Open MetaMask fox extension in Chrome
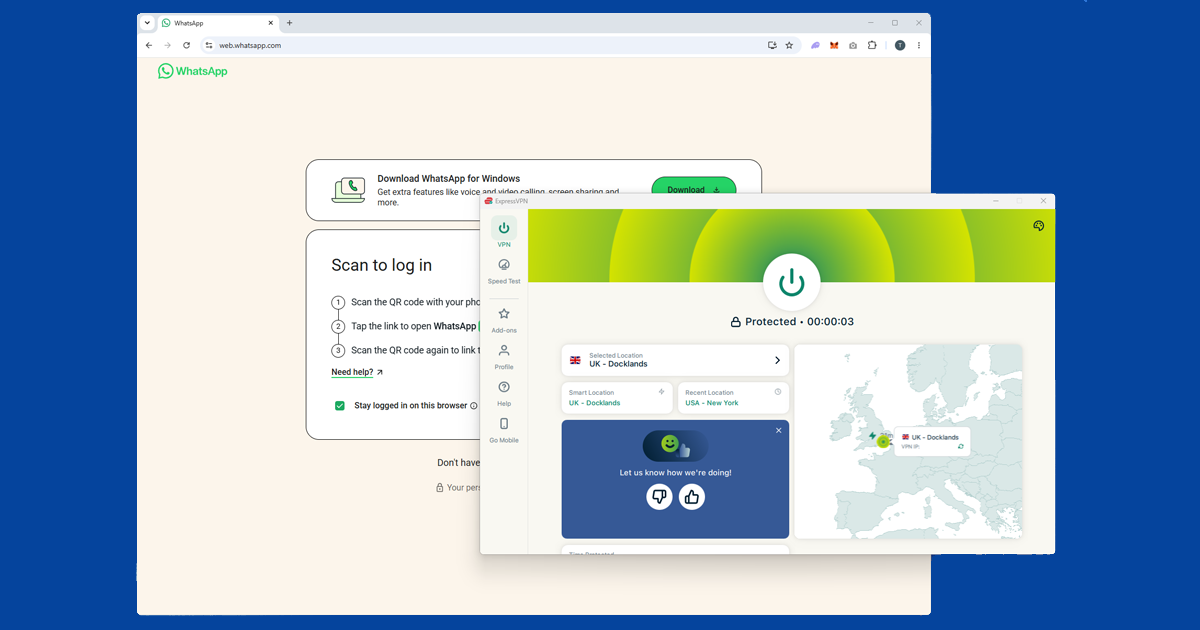The width and height of the screenshot is (1200, 630). point(834,45)
